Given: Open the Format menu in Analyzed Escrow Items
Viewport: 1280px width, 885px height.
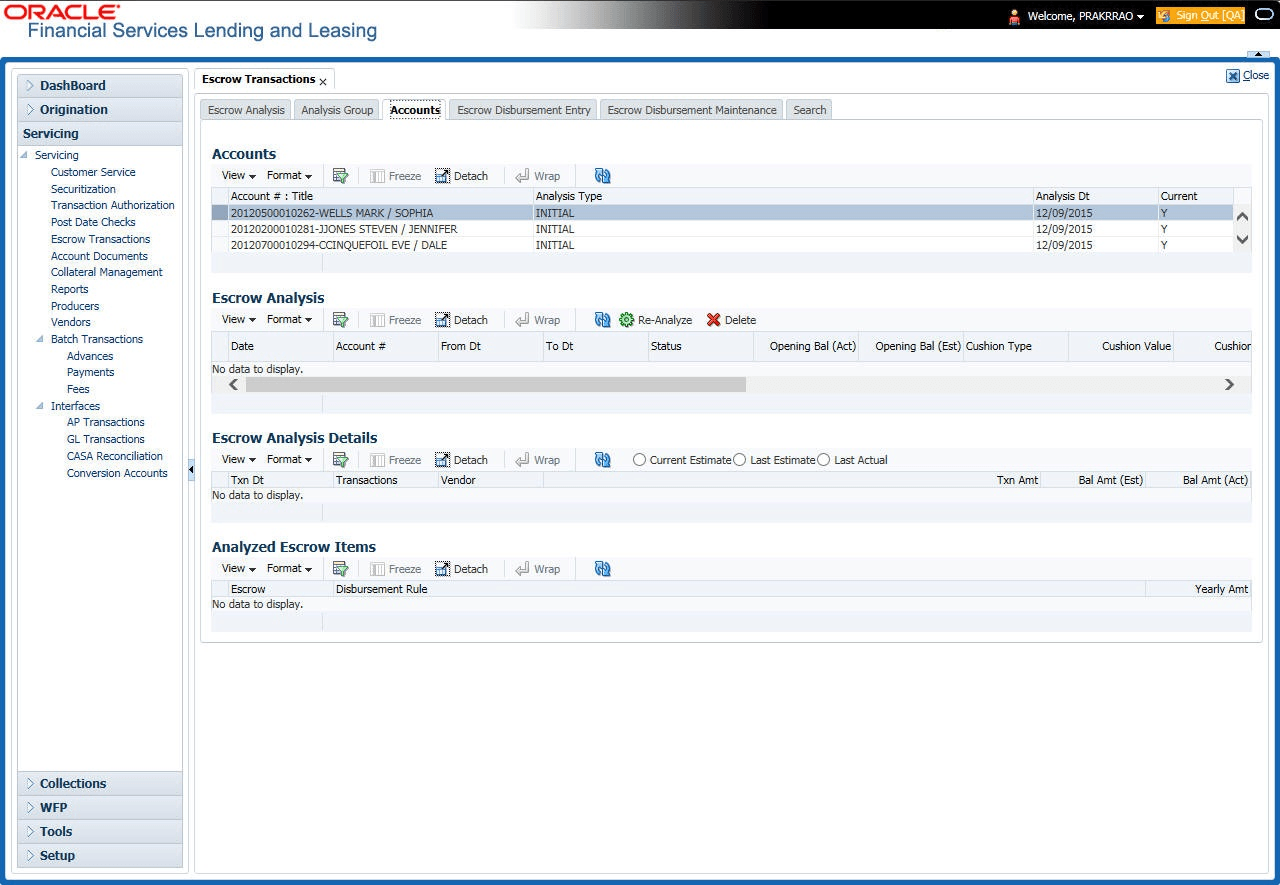Looking at the screenshot, I should [289, 569].
